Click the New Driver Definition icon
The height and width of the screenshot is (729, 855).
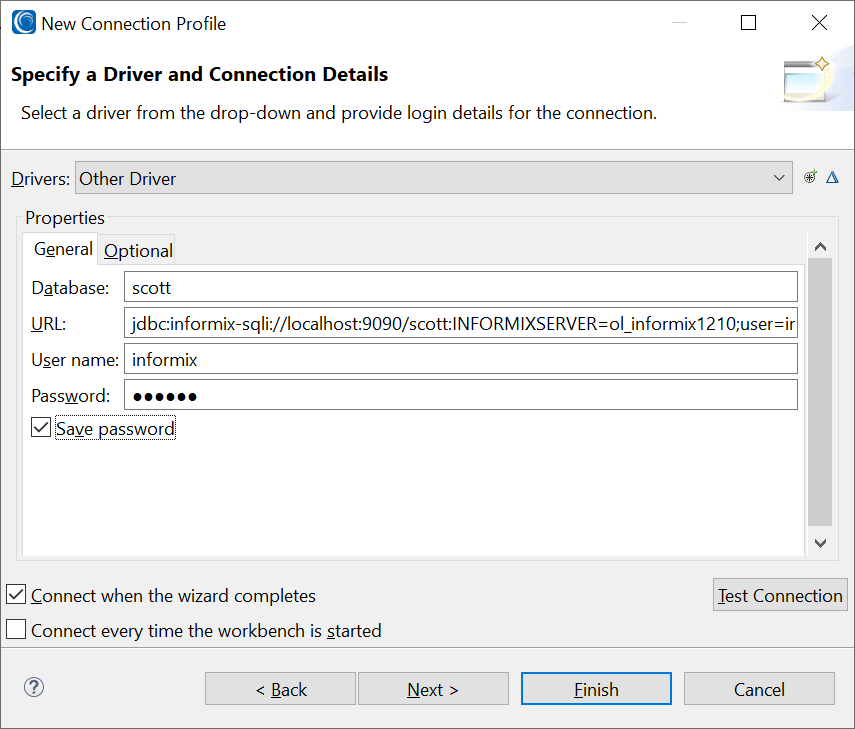coord(810,177)
